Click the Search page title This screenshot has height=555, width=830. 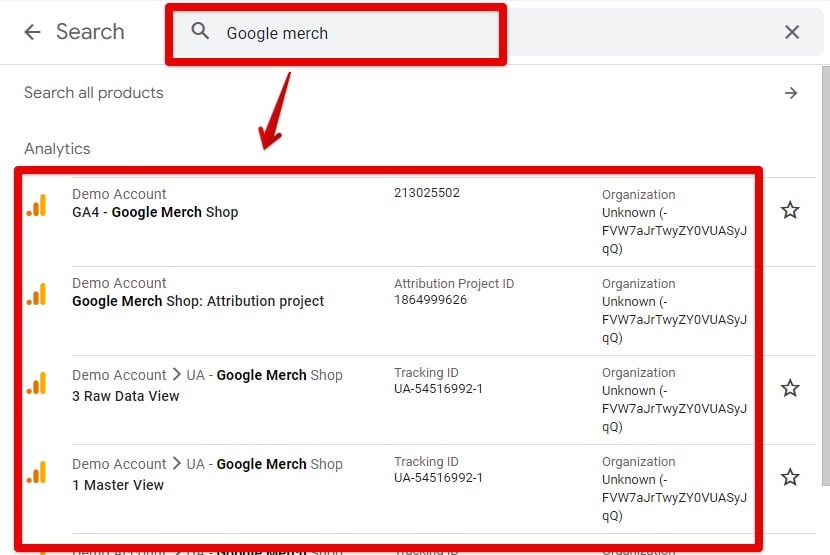(90, 32)
